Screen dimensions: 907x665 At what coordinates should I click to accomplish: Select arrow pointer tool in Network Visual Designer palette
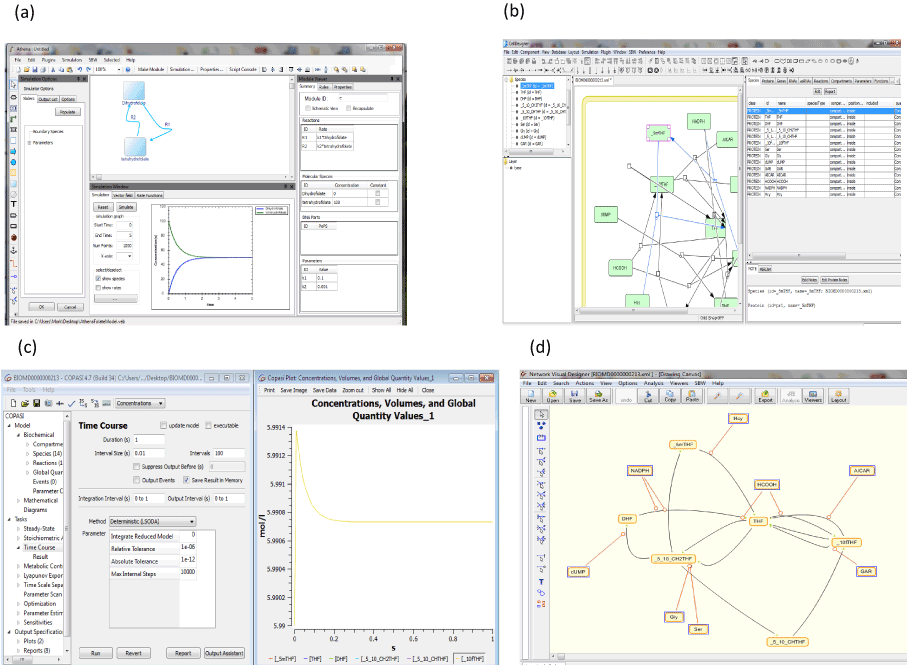click(541, 415)
